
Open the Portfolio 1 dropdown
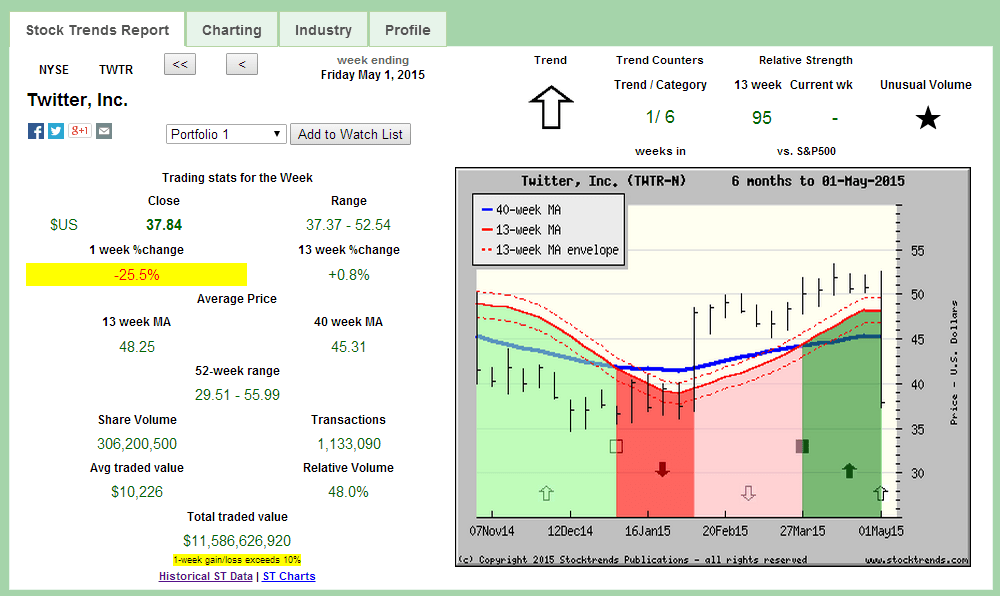coord(226,134)
